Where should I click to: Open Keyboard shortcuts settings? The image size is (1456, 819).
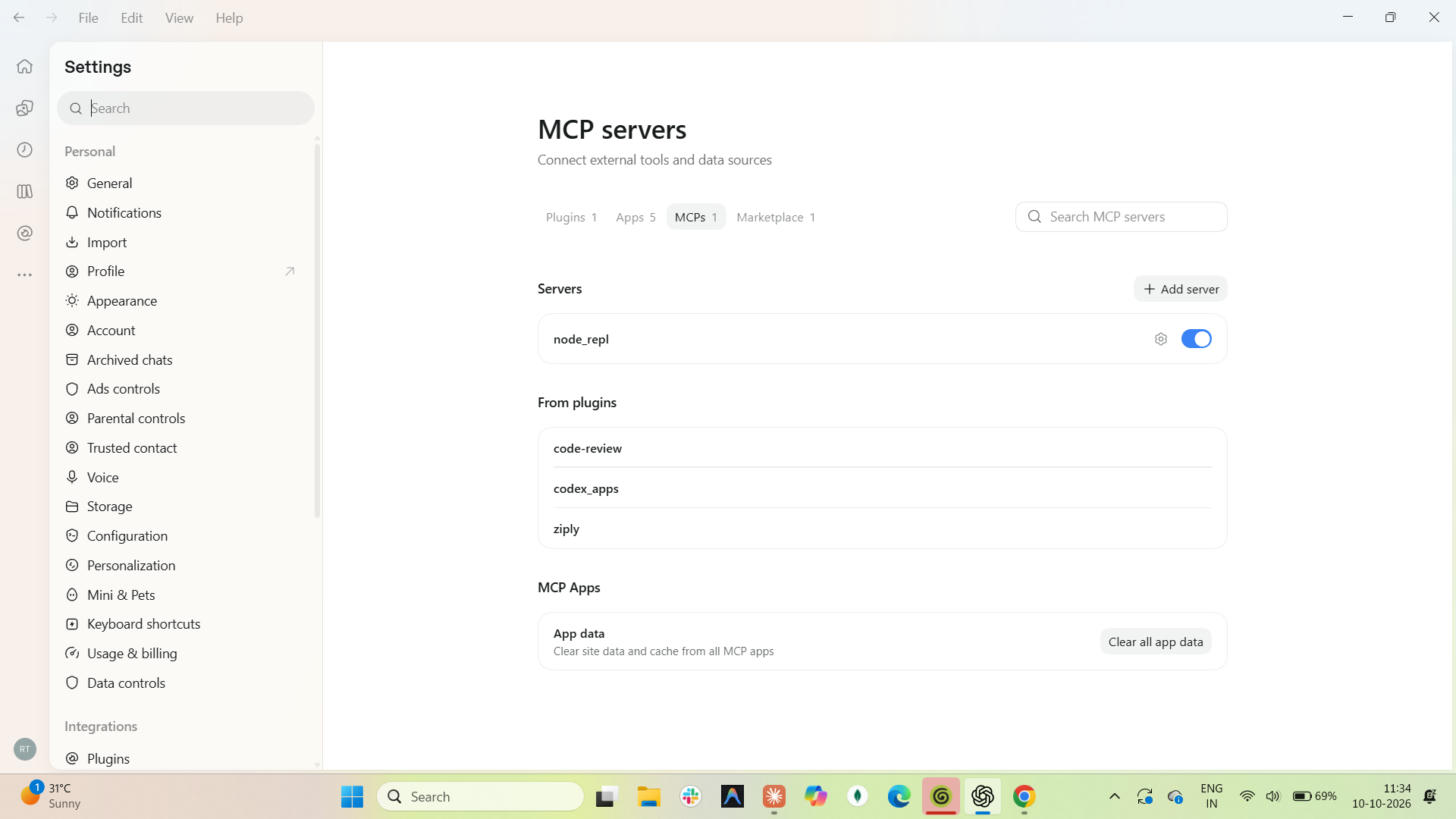click(186, 624)
